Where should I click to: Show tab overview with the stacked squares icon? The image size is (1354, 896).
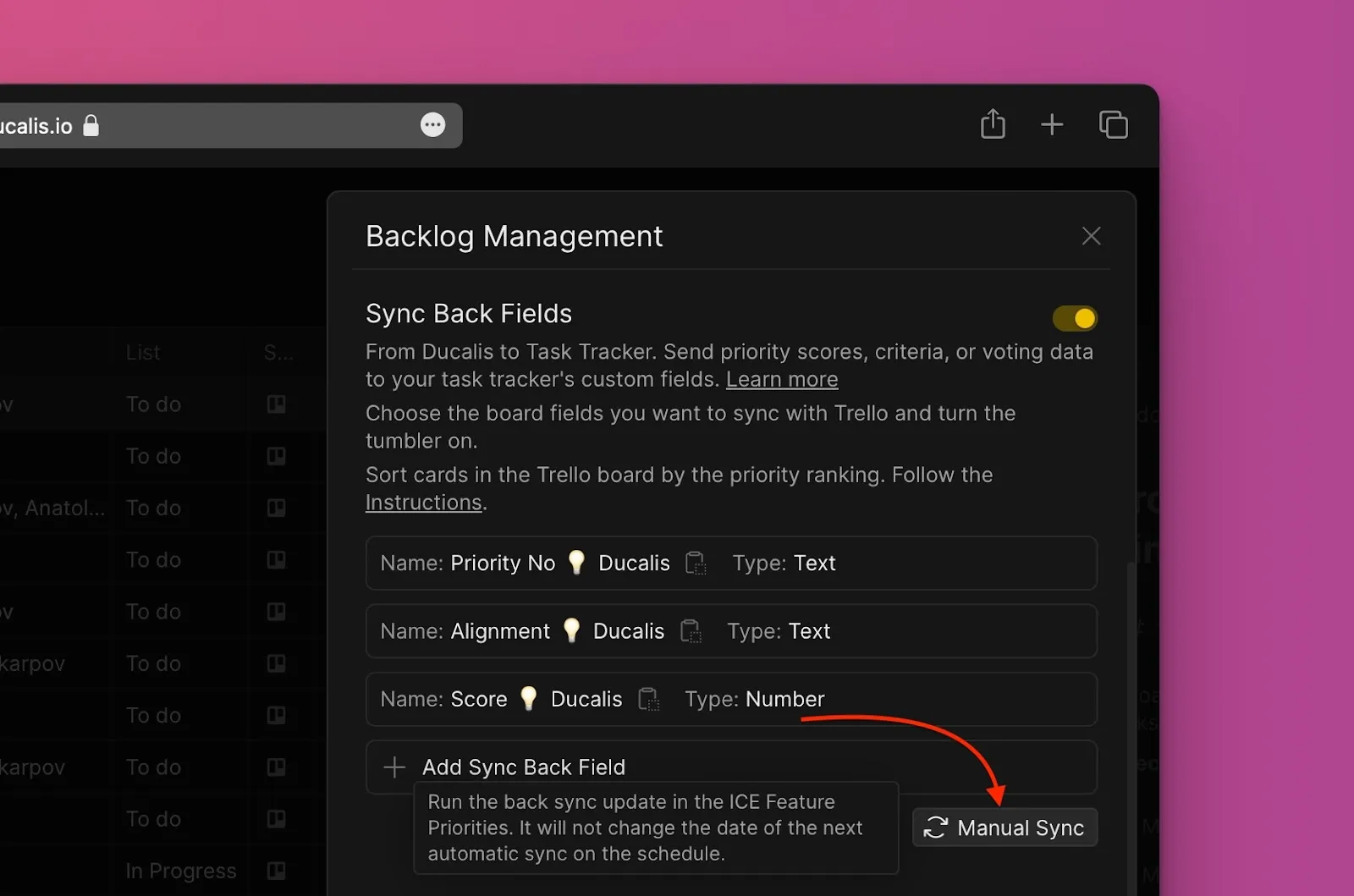pos(1114,124)
